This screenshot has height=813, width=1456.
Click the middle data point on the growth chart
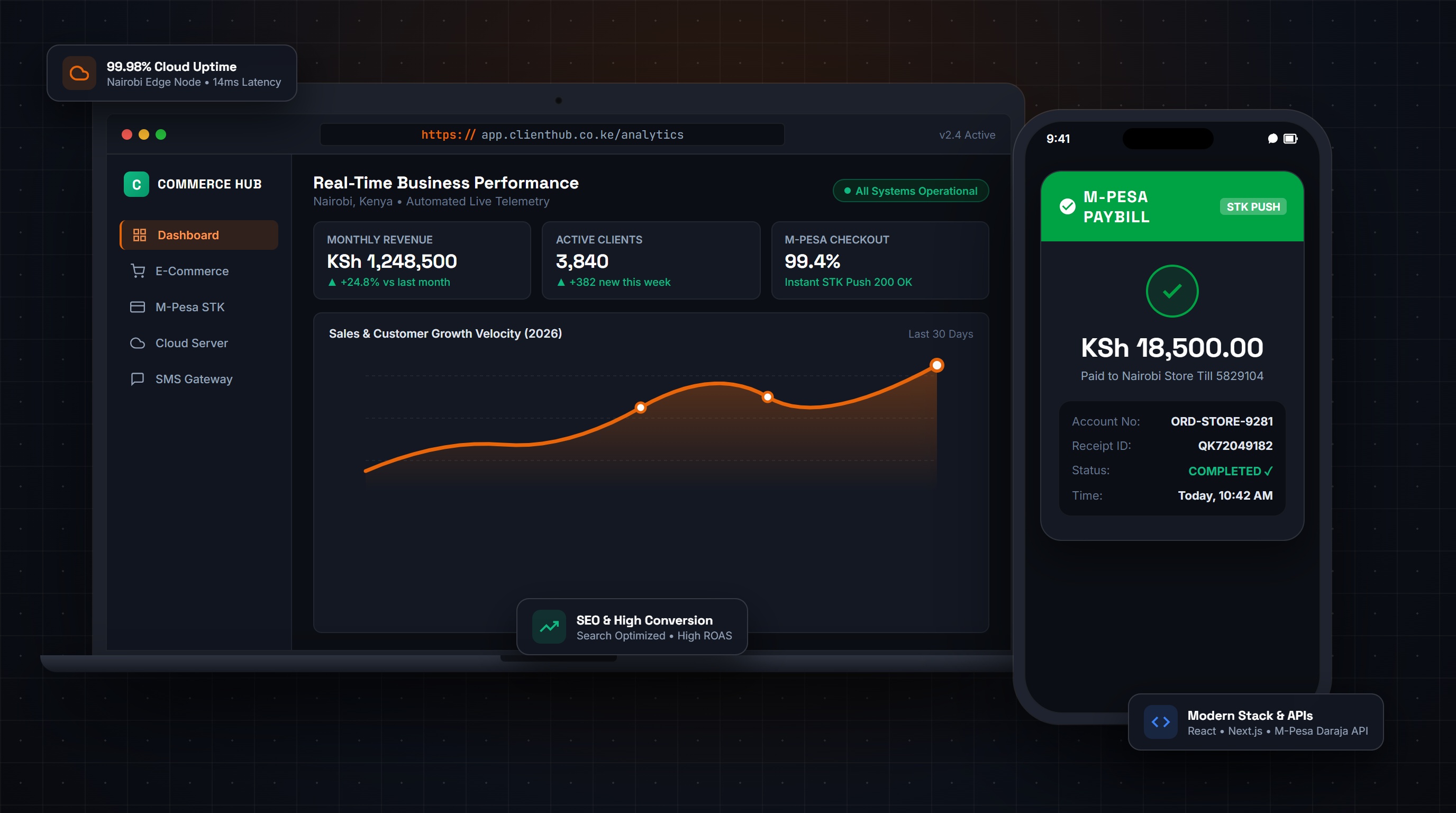pyautogui.click(x=767, y=397)
